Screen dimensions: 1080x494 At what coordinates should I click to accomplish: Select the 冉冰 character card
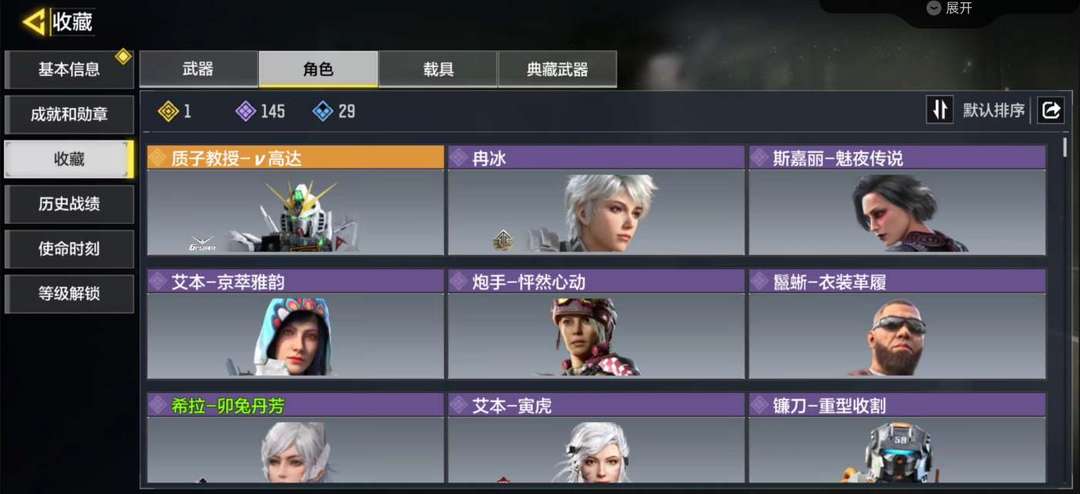596,200
